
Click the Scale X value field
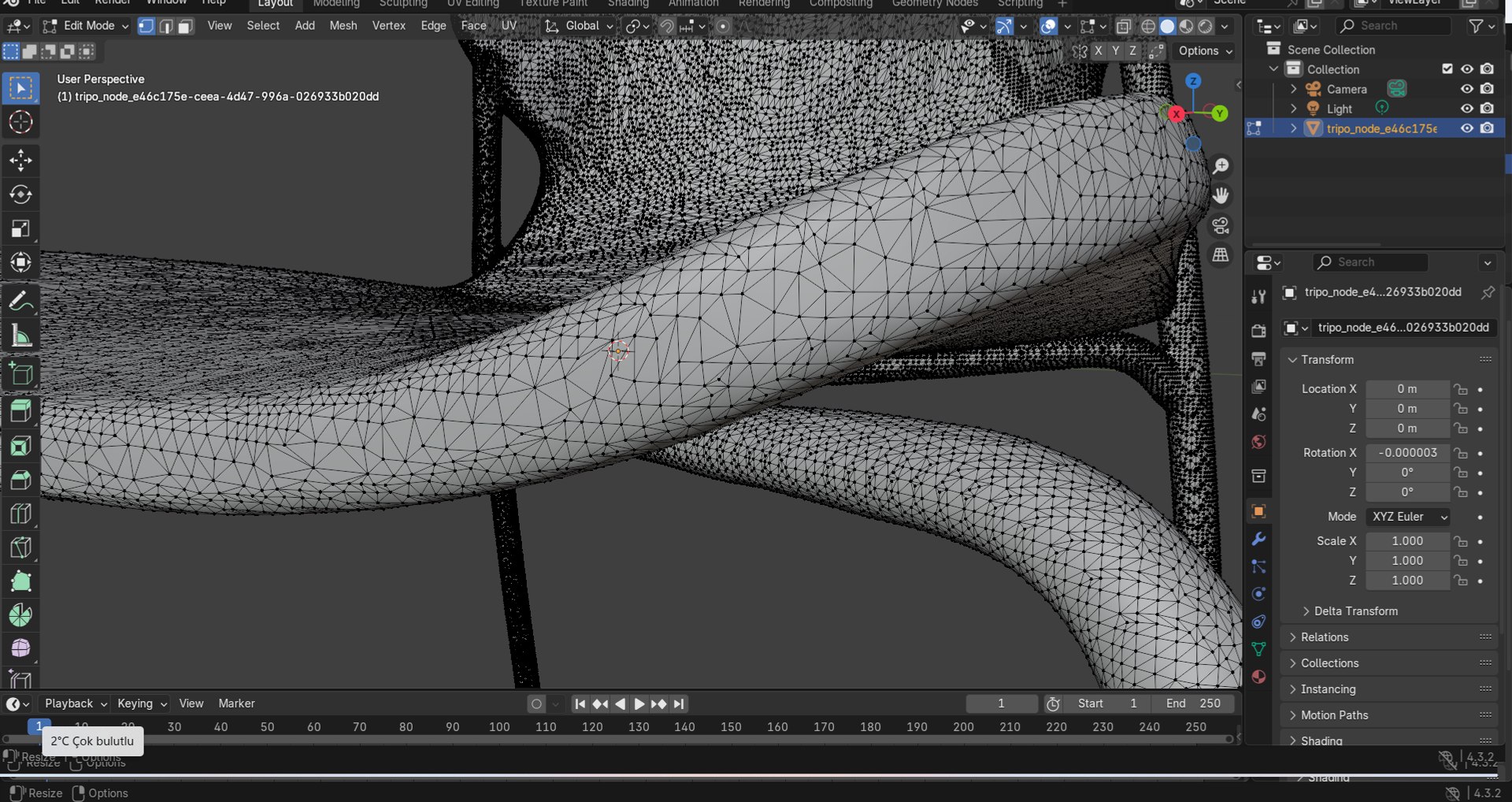[1407, 541]
